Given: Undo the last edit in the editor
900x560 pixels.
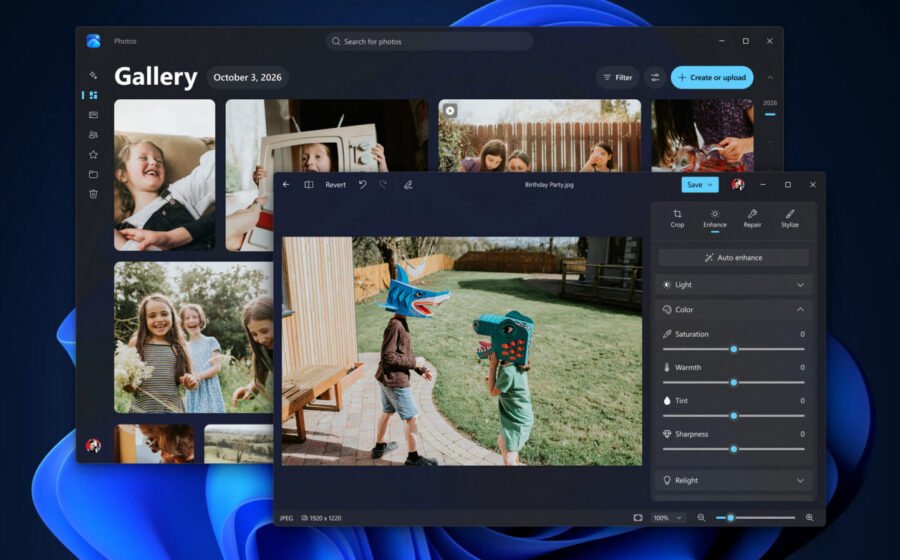Looking at the screenshot, I should [363, 185].
